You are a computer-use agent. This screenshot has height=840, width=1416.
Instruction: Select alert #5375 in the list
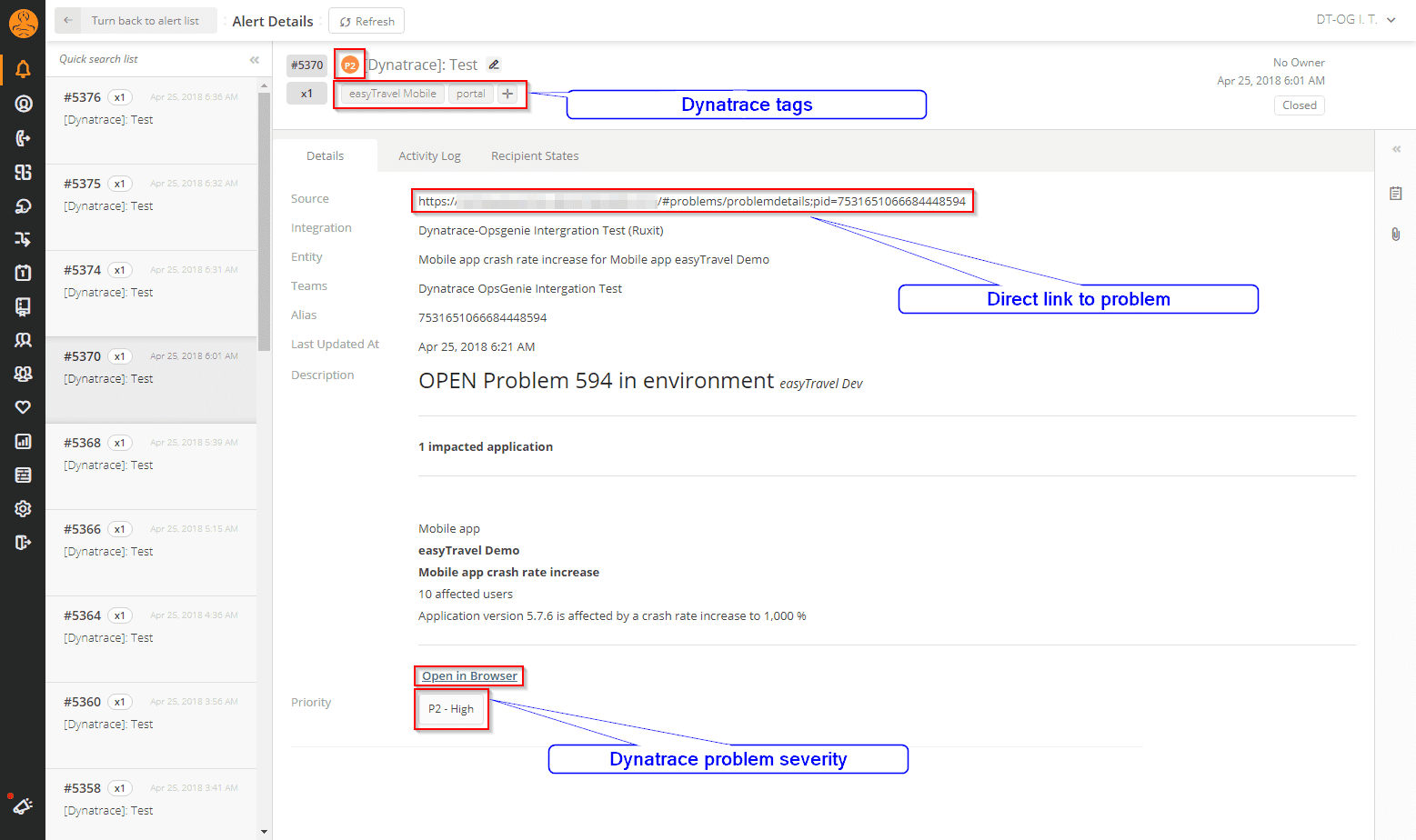tap(151, 207)
